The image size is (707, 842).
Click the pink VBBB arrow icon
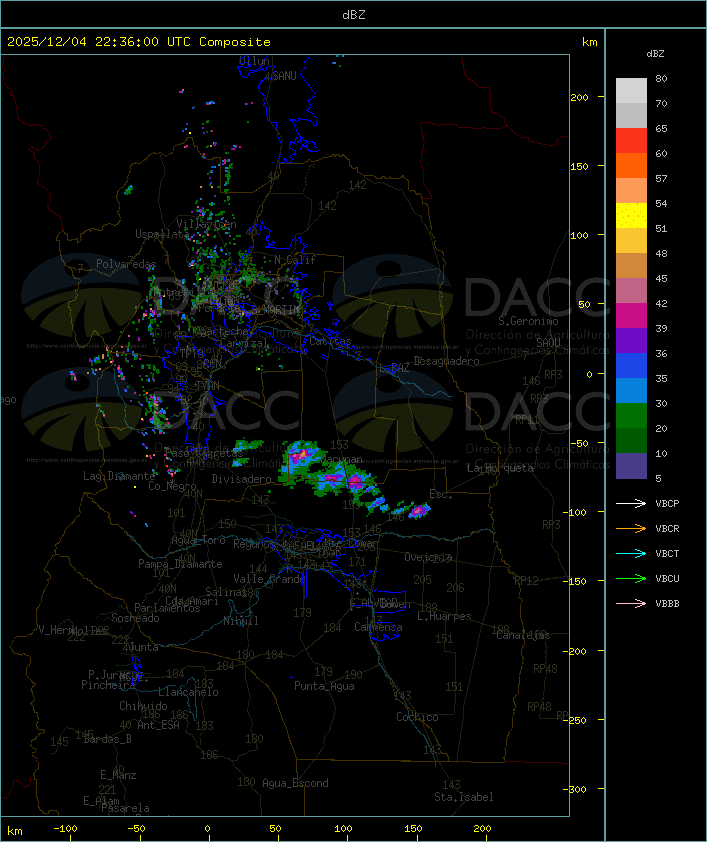click(631, 604)
